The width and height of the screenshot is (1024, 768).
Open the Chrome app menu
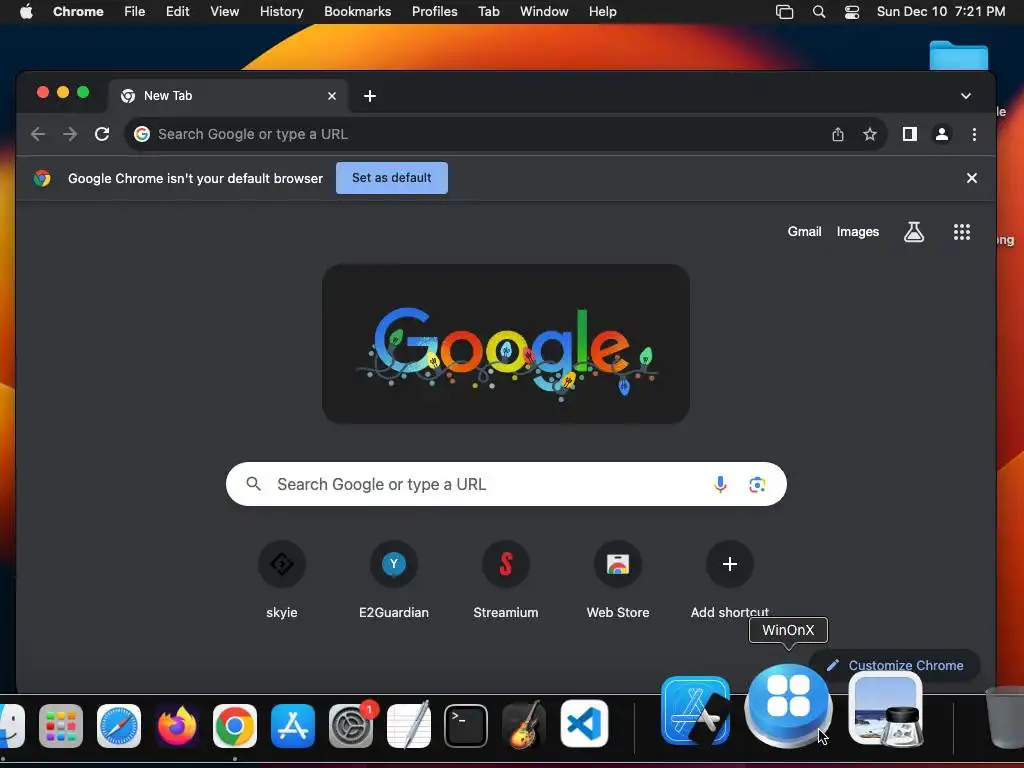tap(78, 12)
